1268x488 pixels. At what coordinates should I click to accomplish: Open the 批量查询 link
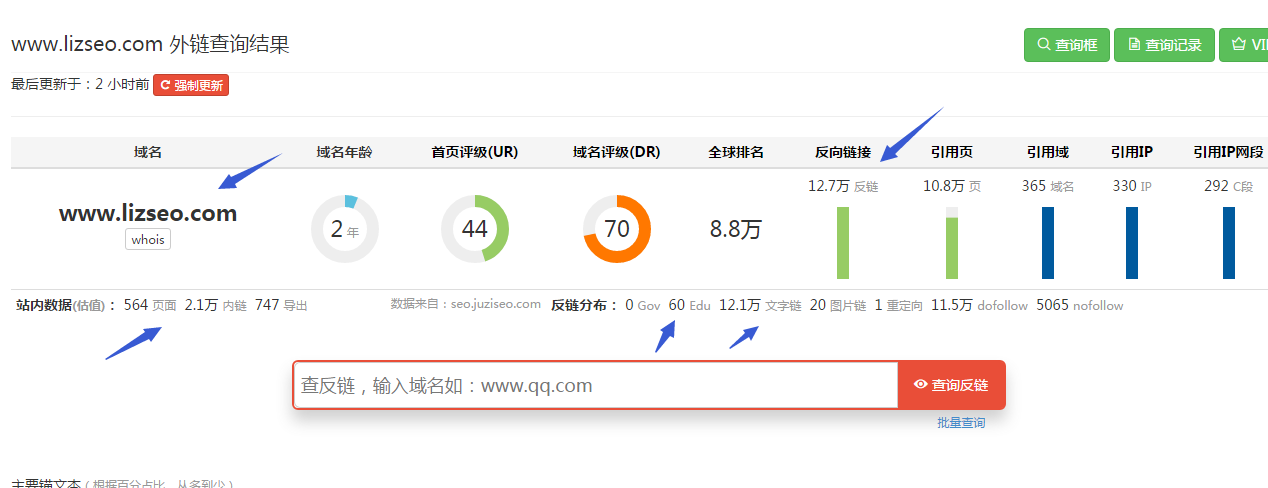[x=961, y=423]
